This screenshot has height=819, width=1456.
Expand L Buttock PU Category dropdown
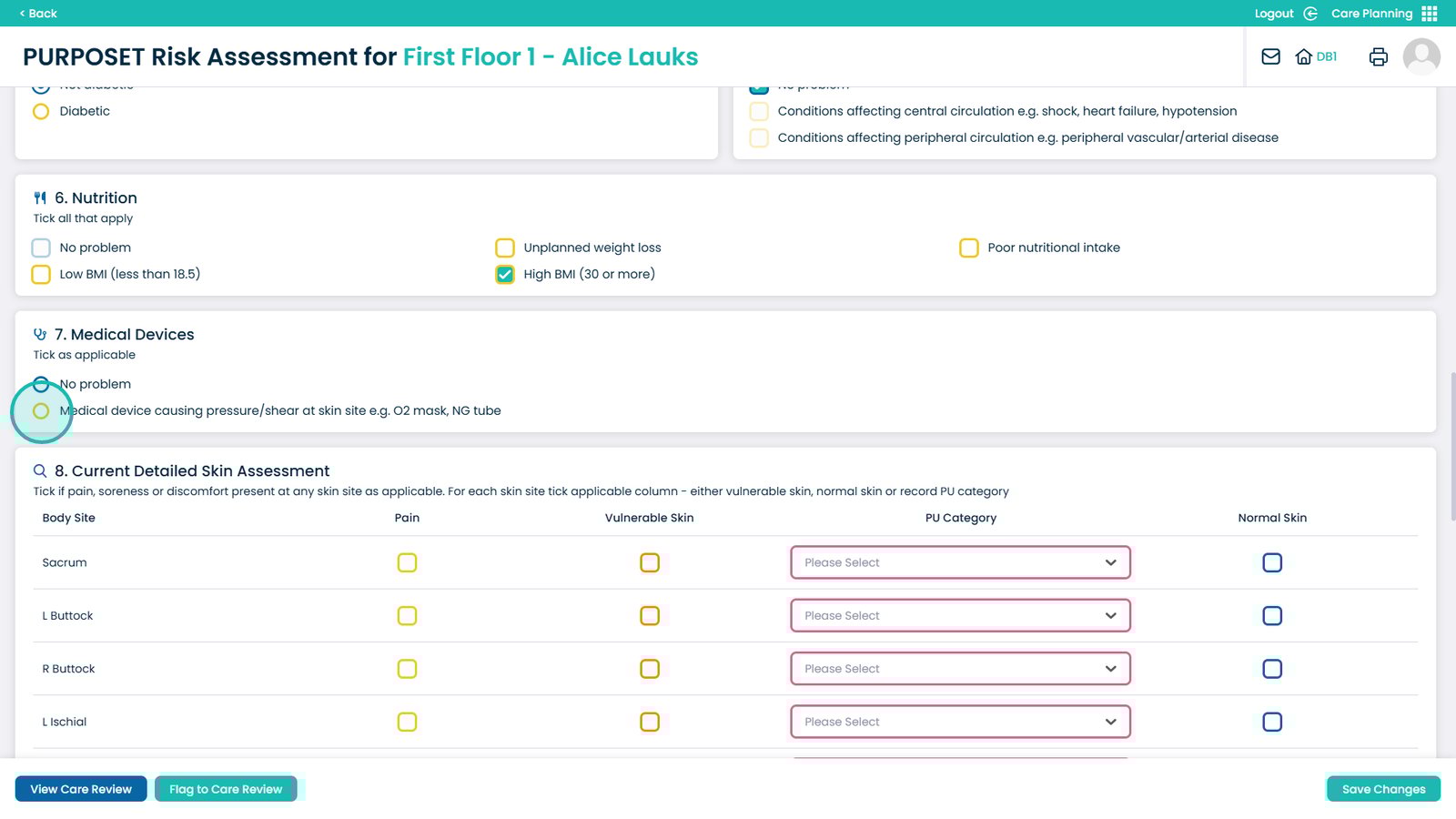960,616
